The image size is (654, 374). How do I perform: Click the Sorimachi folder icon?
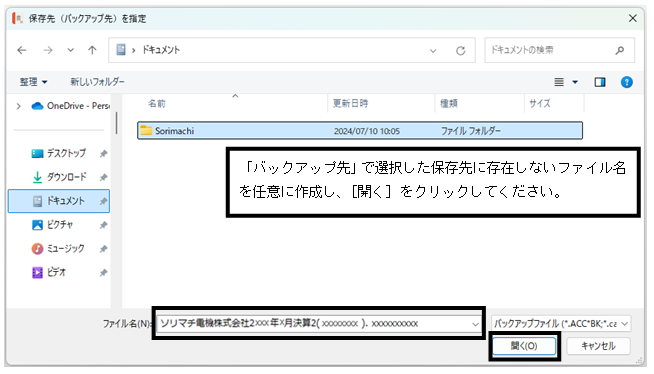click(x=146, y=130)
